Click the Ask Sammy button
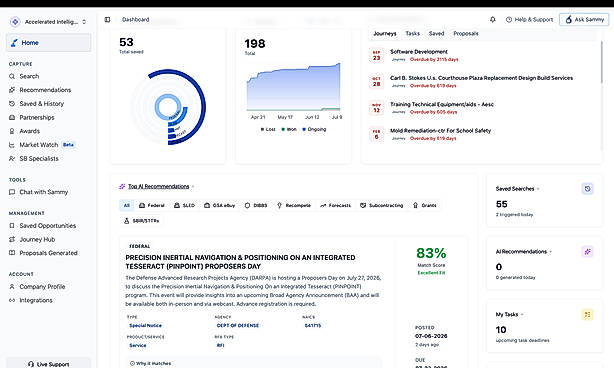The height and width of the screenshot is (368, 614). [584, 19]
